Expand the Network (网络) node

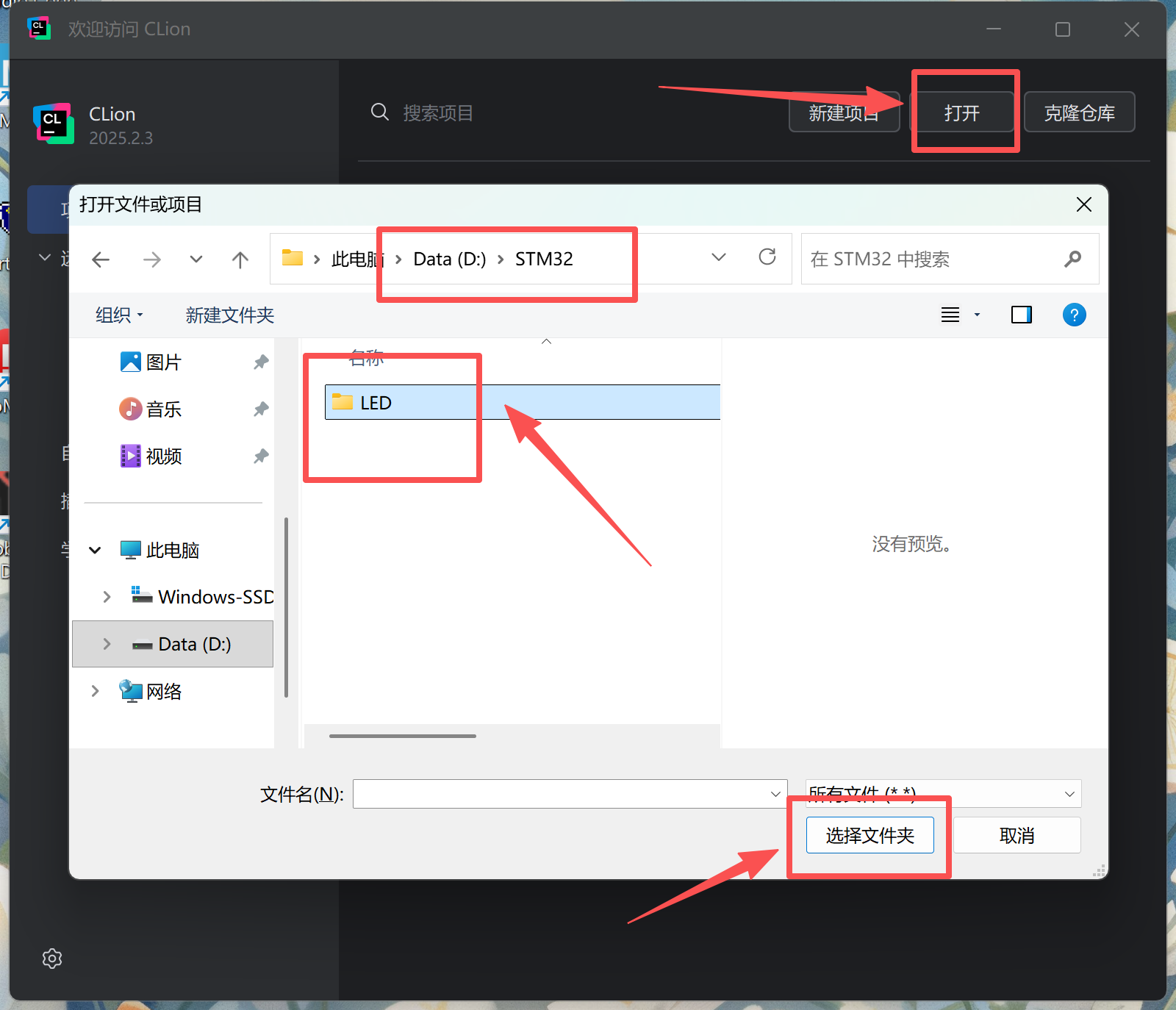click(95, 691)
